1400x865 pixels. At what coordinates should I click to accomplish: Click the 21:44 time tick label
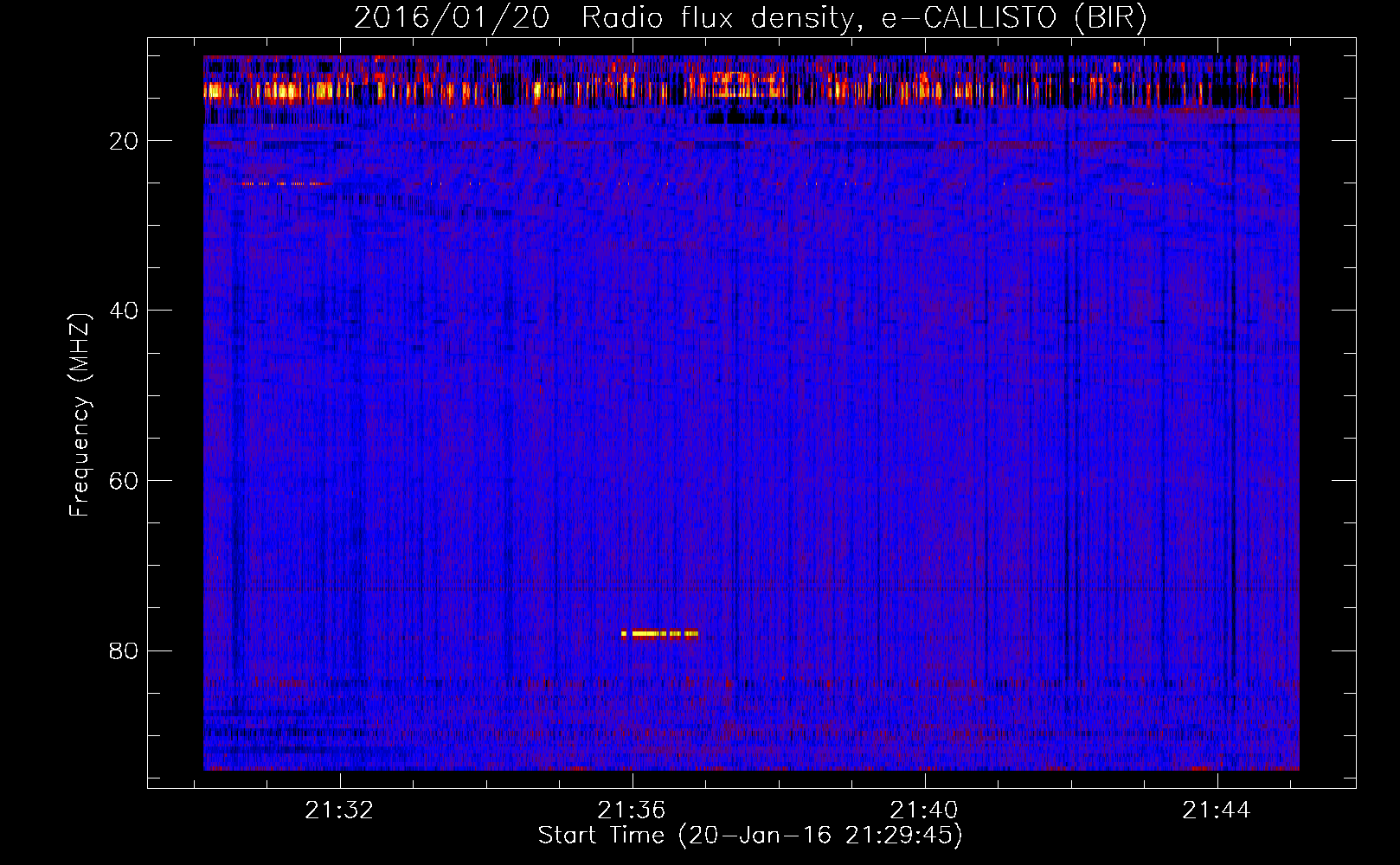coord(1217,810)
